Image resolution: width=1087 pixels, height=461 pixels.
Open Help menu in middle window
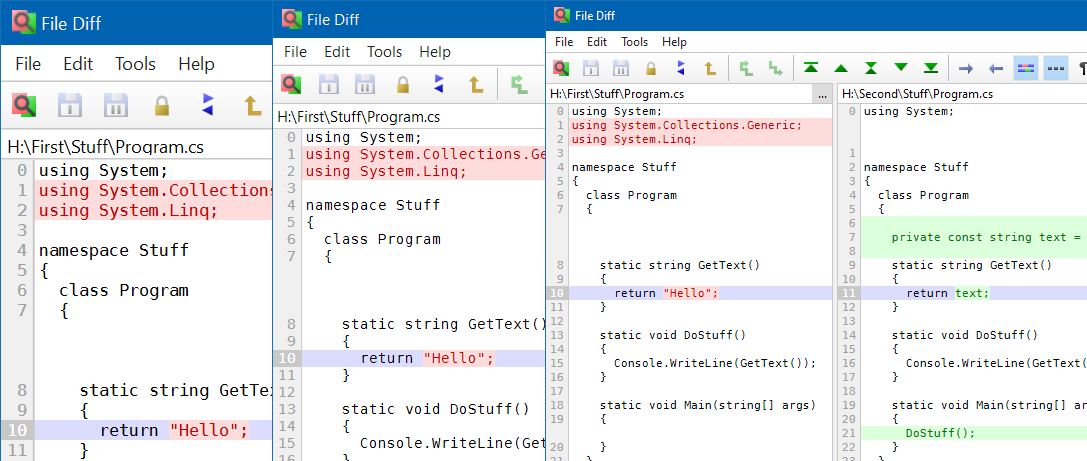pos(435,52)
